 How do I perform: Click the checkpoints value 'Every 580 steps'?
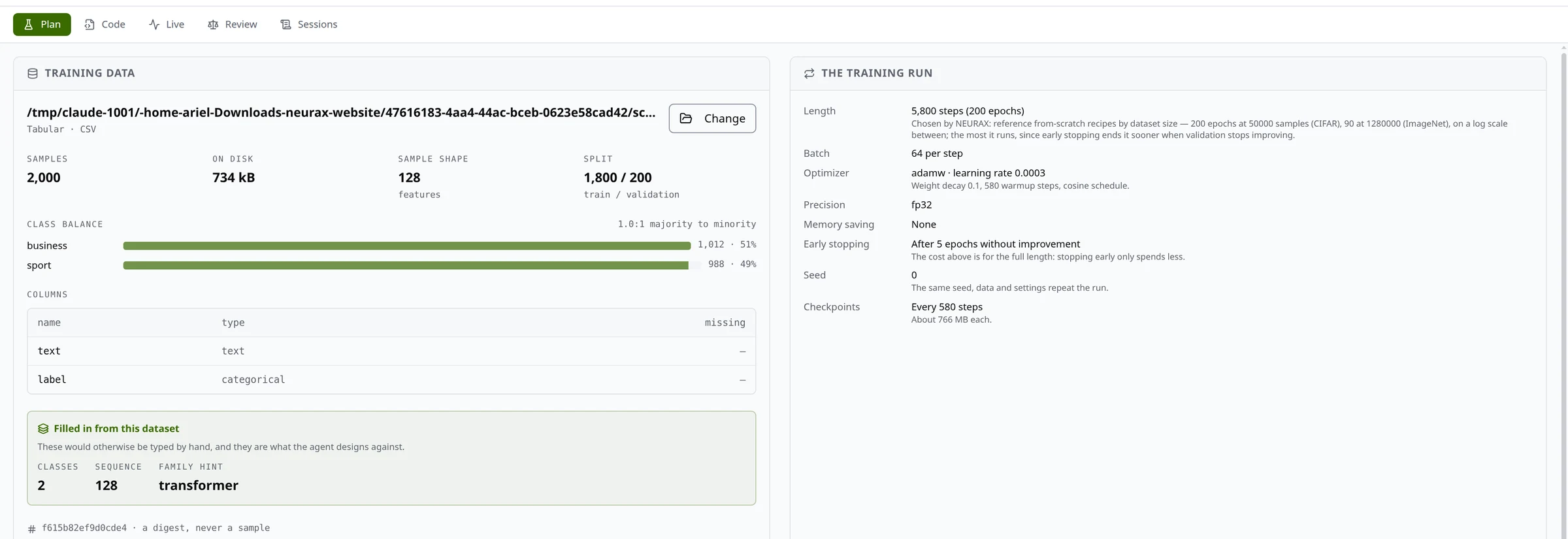pyautogui.click(x=947, y=307)
